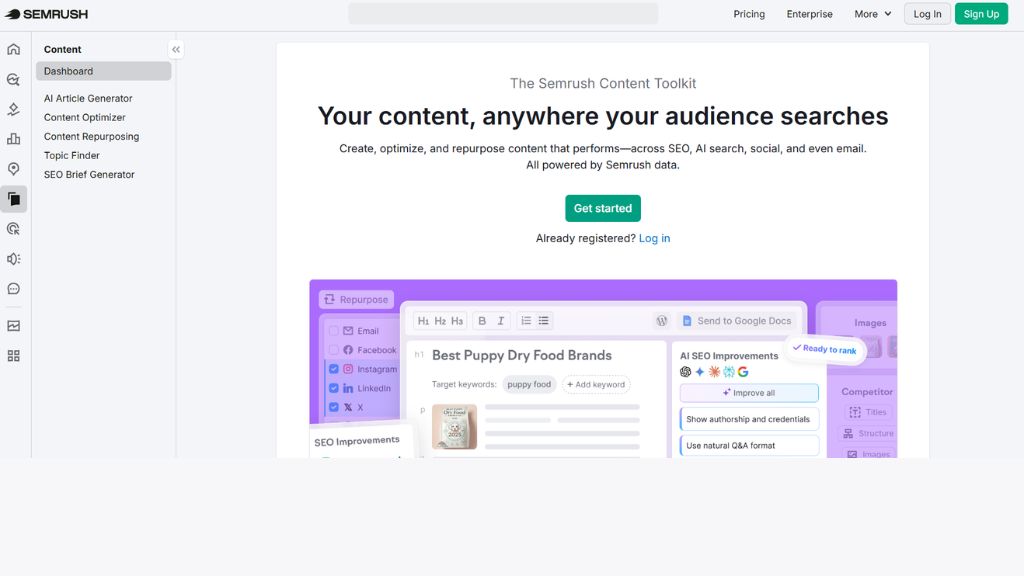Click the Claude starburst icon in preview
The image size is (1024, 576).
point(714,372)
